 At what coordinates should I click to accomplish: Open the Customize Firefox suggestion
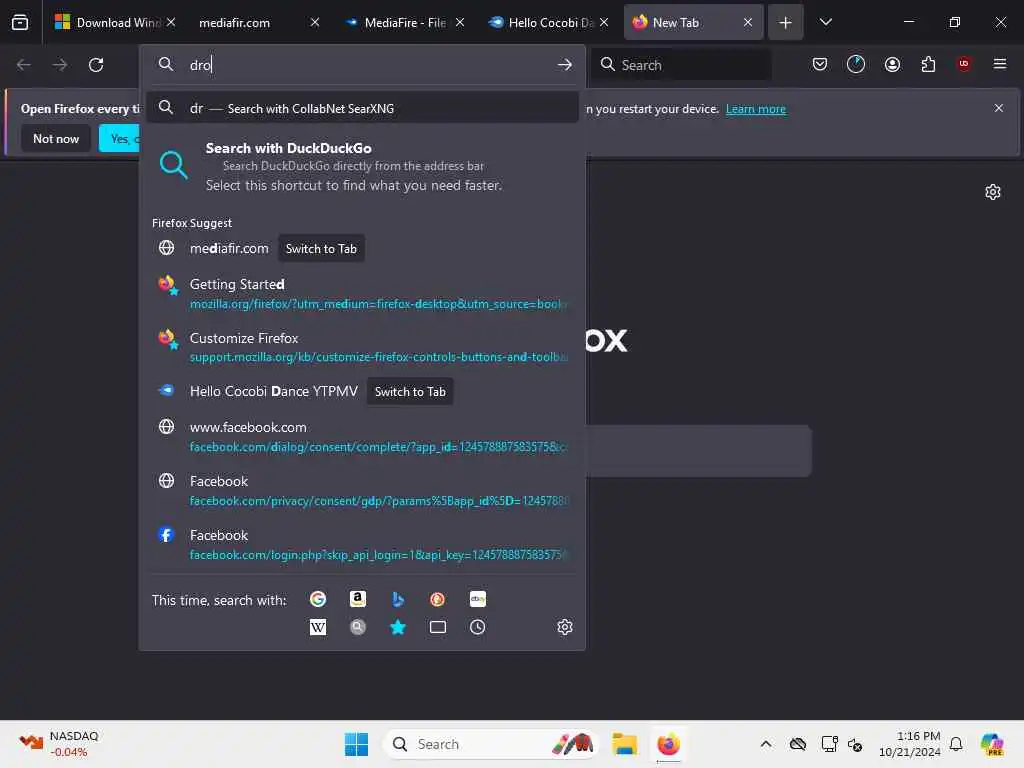pyautogui.click(x=362, y=347)
